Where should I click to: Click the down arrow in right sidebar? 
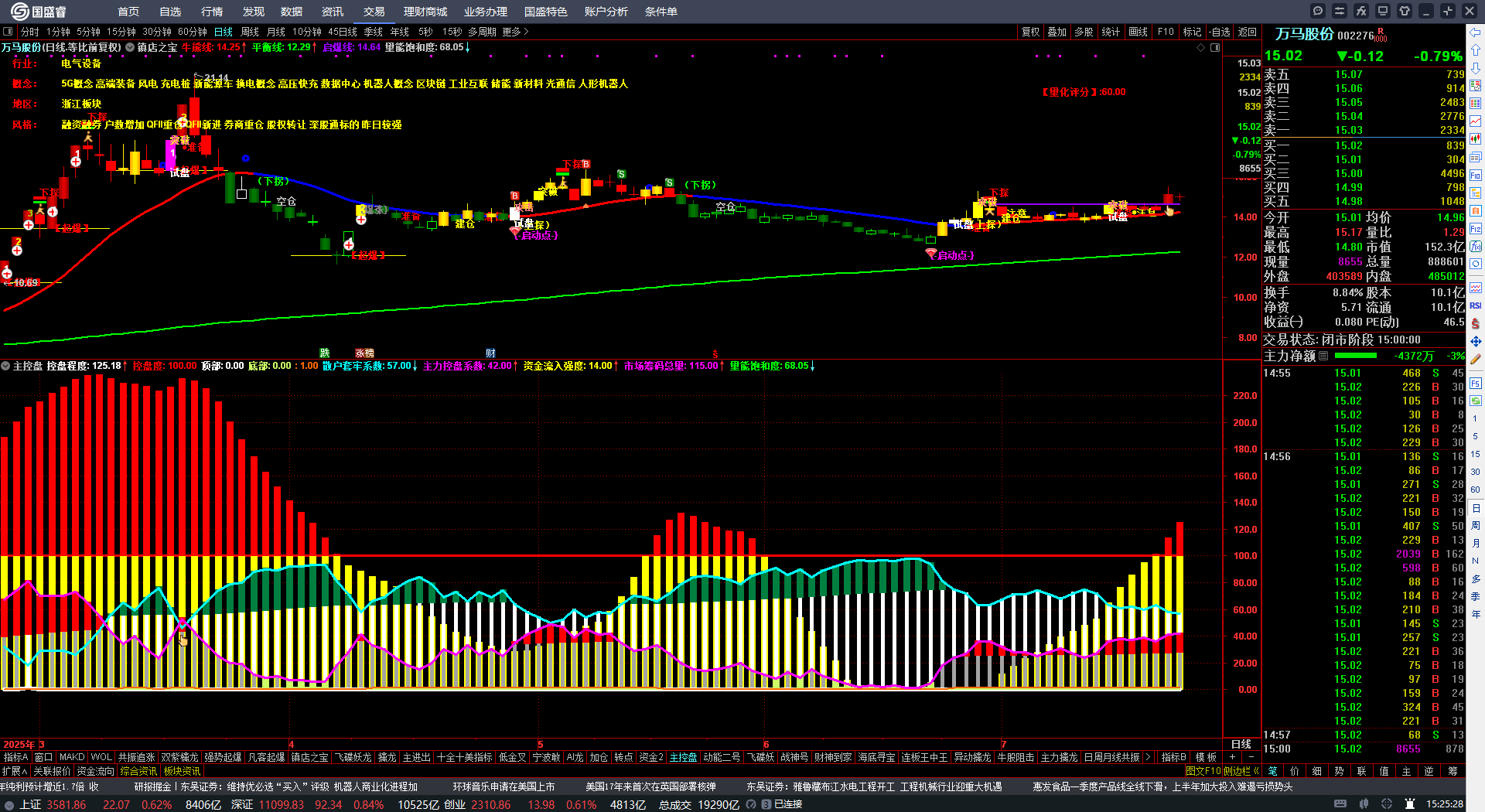pyautogui.click(x=1476, y=67)
